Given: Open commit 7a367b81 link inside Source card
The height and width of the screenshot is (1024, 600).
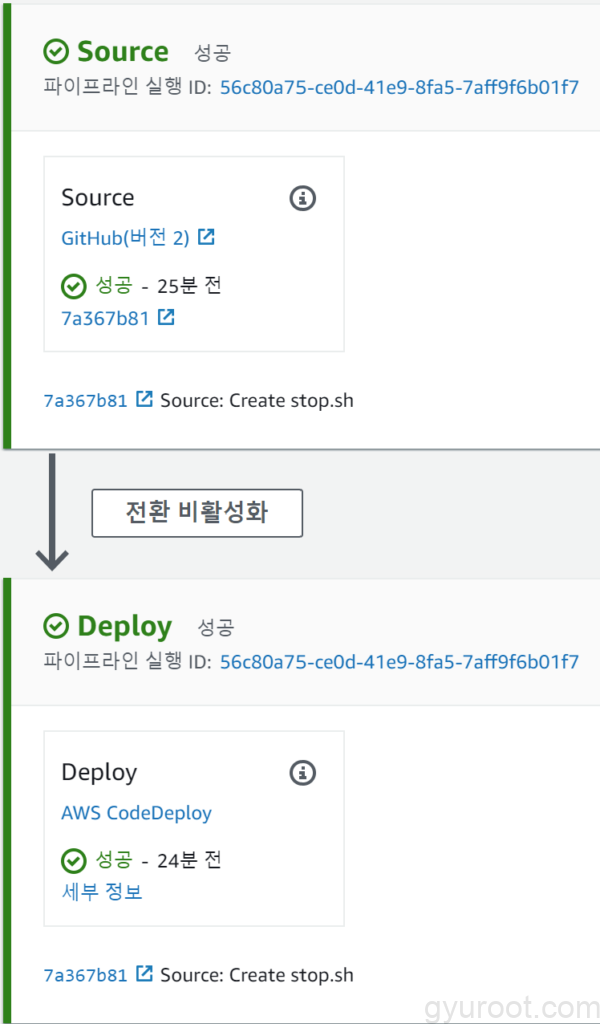Looking at the screenshot, I should pyautogui.click(x=105, y=318).
